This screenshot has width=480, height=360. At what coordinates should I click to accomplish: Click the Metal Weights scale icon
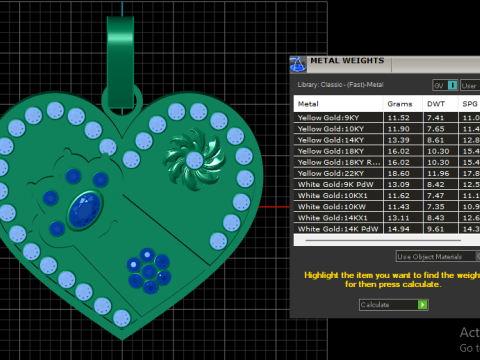(298, 64)
